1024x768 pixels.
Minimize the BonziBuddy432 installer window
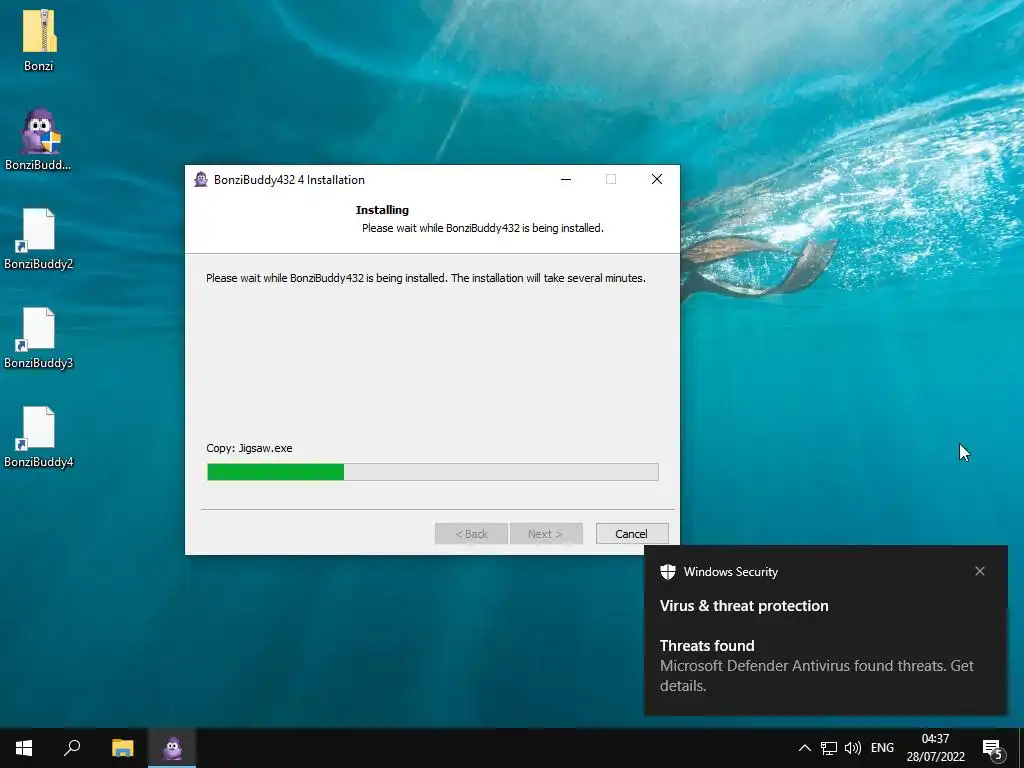tap(566, 179)
